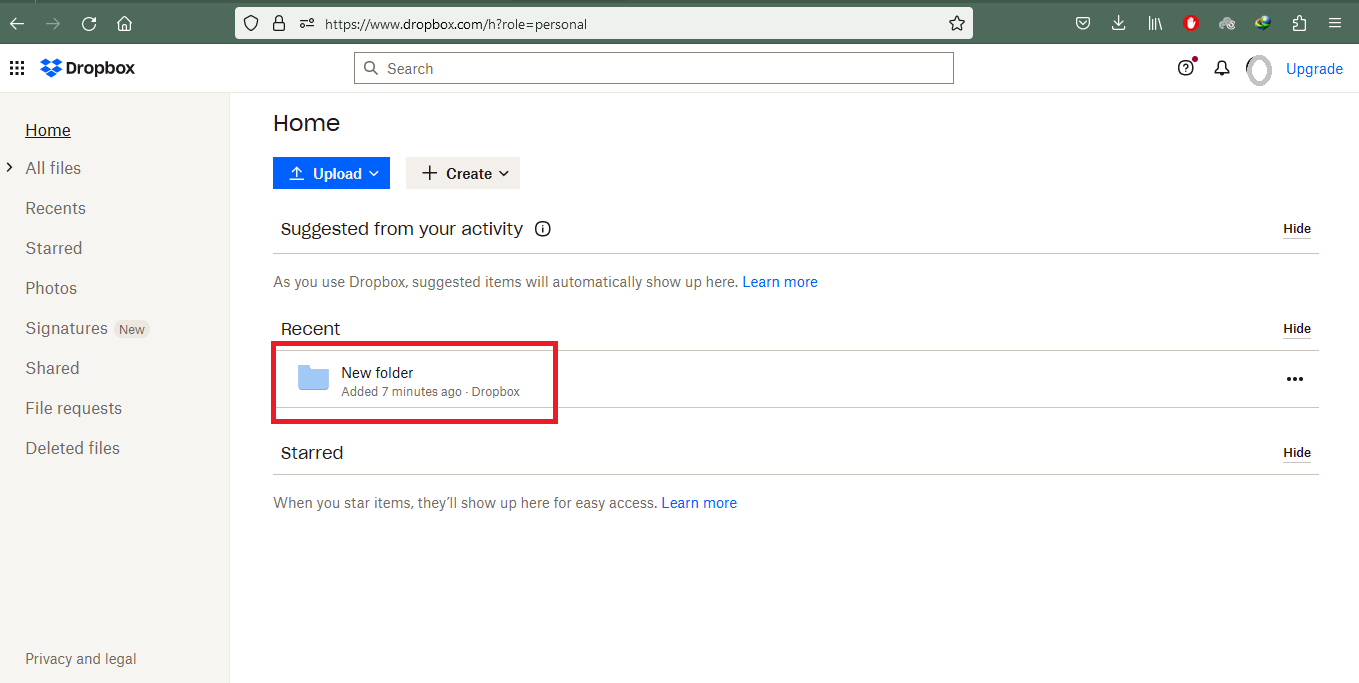Open the Pocket save icon
The height and width of the screenshot is (683, 1359).
click(1083, 23)
